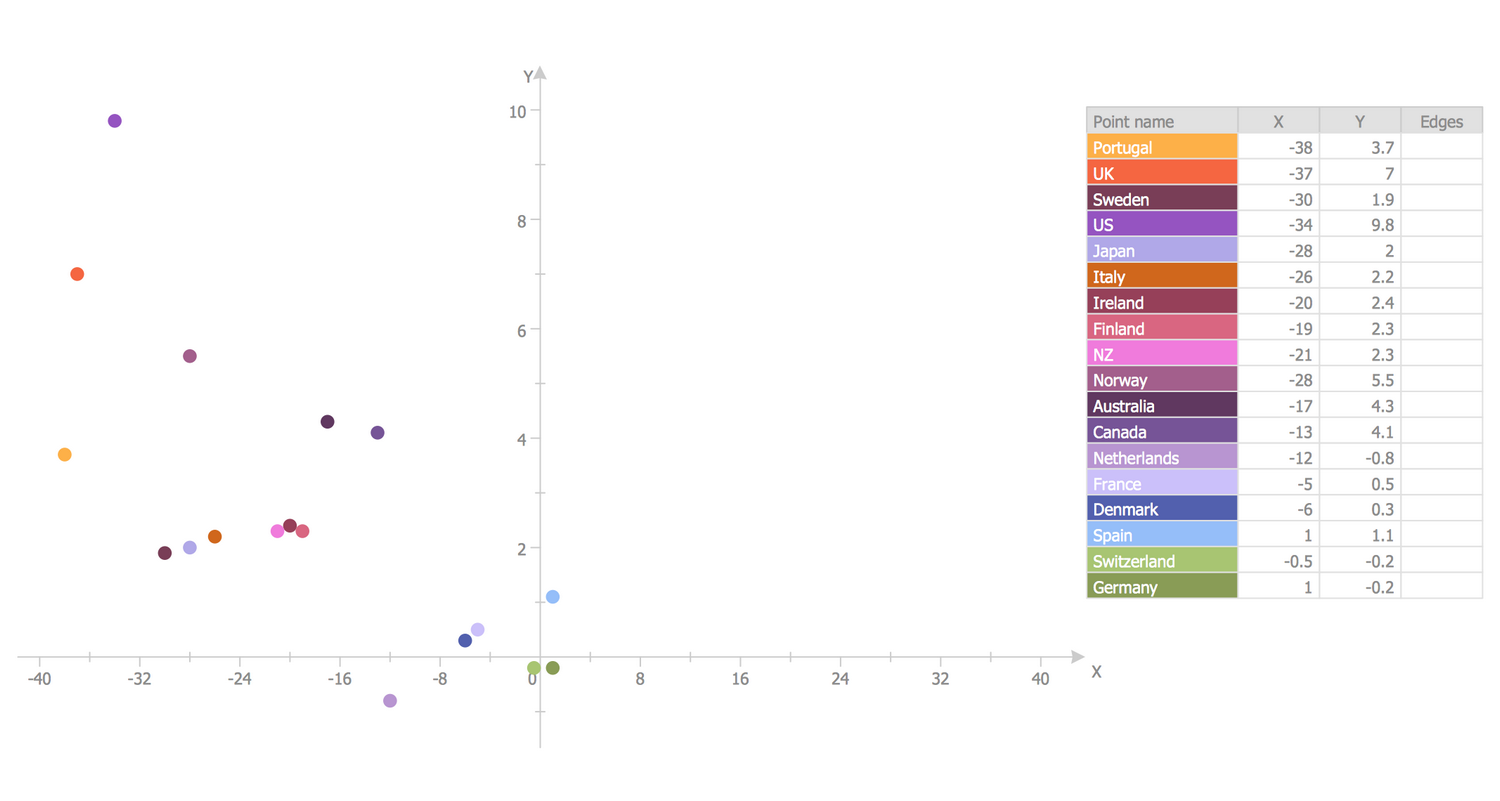This screenshot has width=1500, height=801.
Task: Click the -40 tick label on the X axis
Action: [39, 679]
